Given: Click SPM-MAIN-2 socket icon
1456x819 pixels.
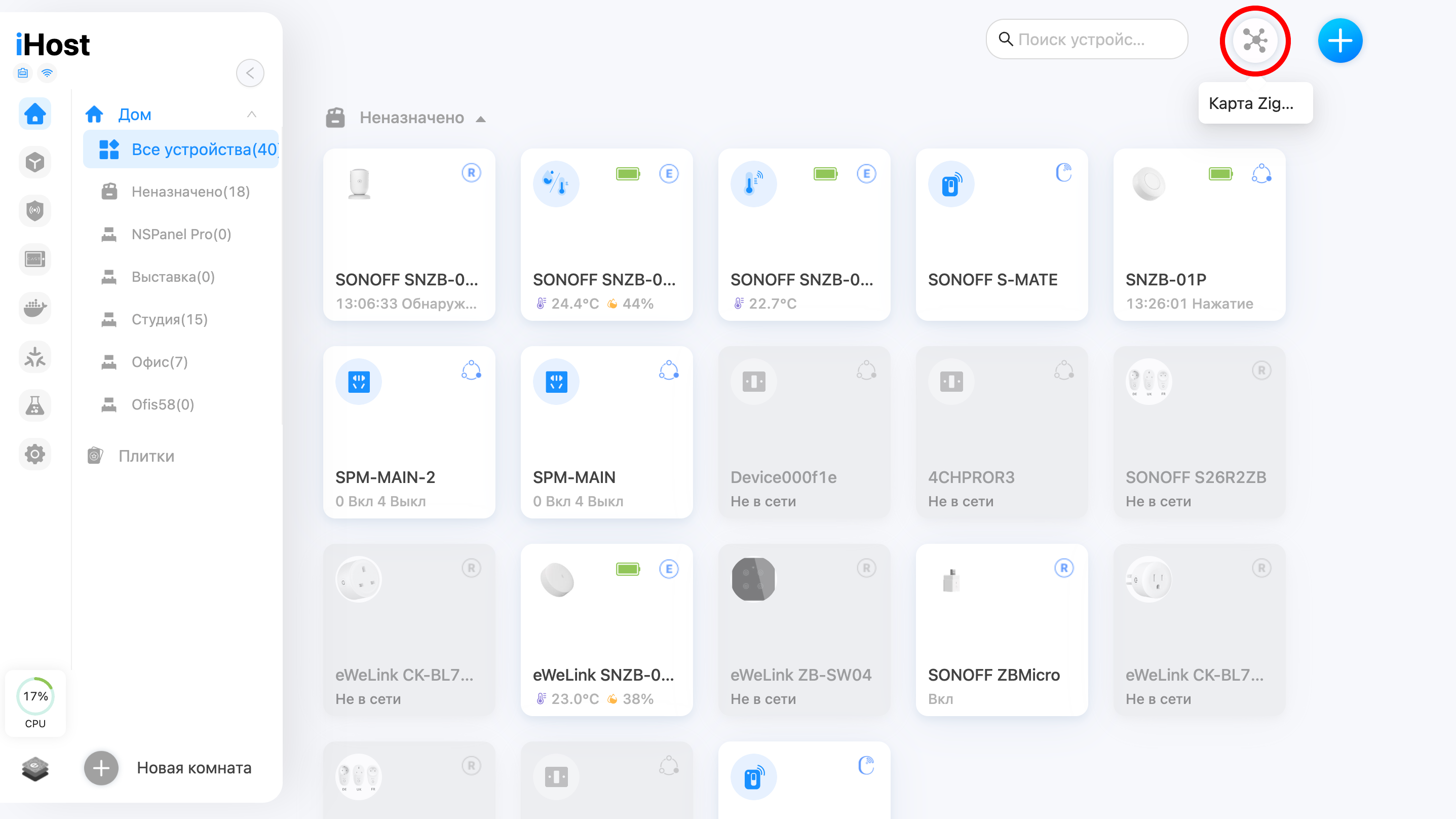Looking at the screenshot, I should click(358, 382).
